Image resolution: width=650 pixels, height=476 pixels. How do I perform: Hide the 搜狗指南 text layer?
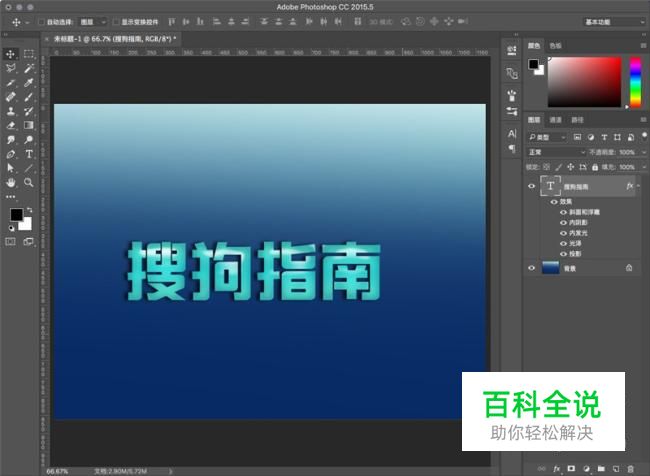[531, 186]
